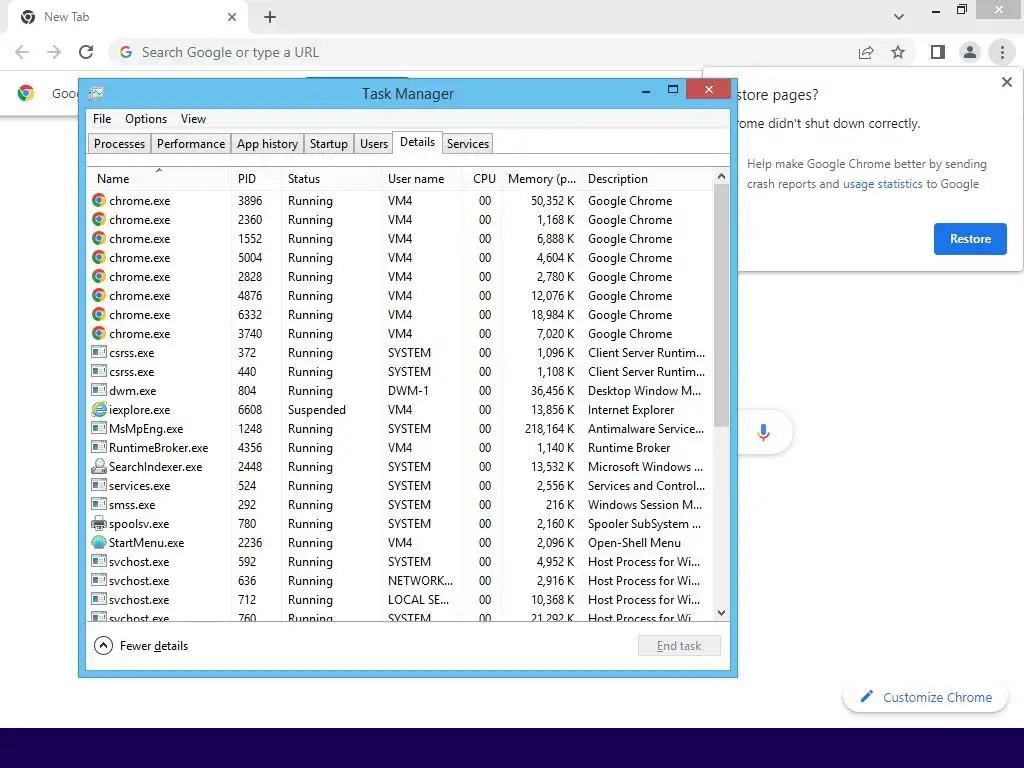Open the View menu in Task Manager
The image size is (1024, 768).
tap(193, 119)
